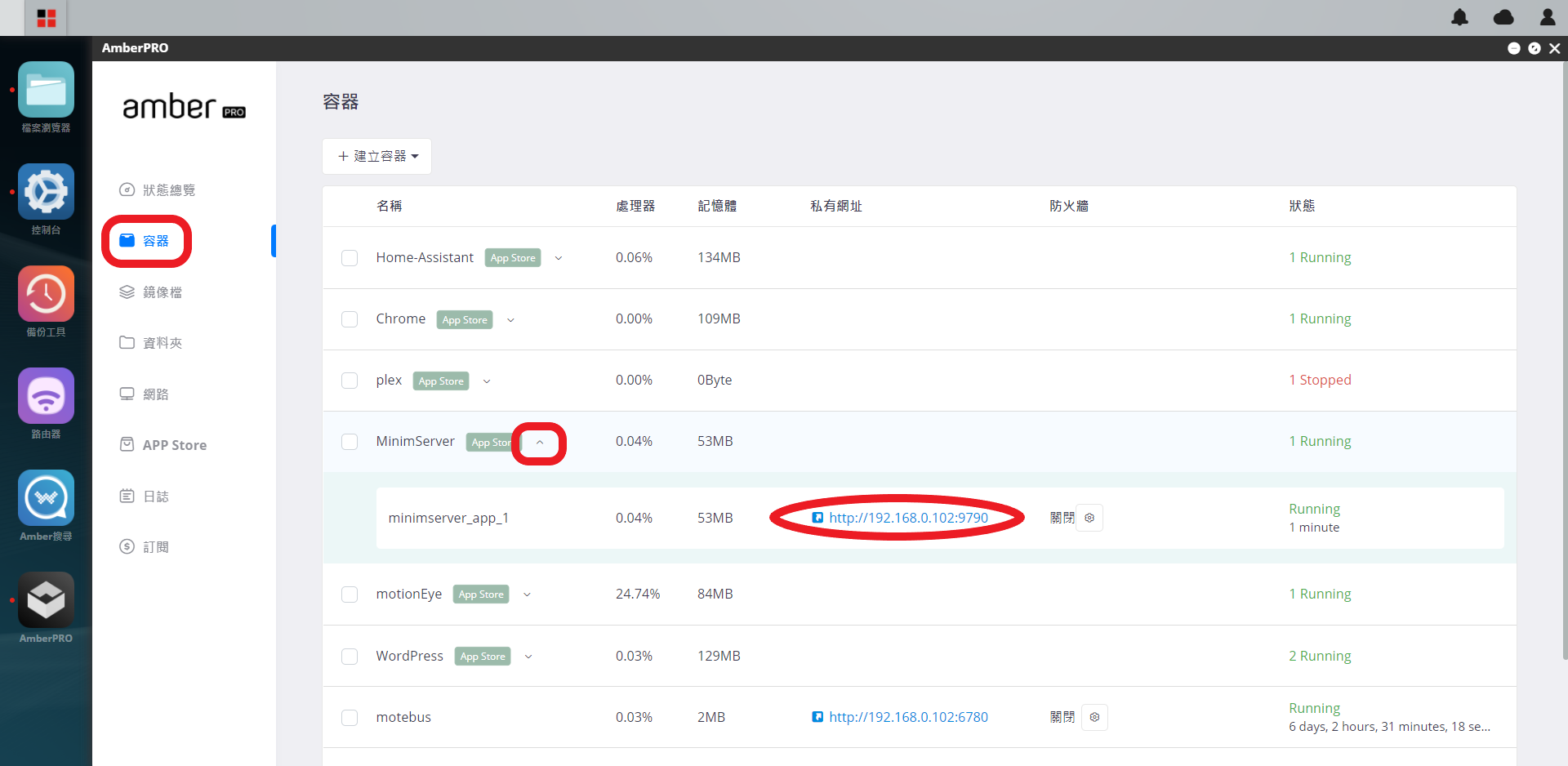Go to APP Store in sidebar

(x=163, y=445)
